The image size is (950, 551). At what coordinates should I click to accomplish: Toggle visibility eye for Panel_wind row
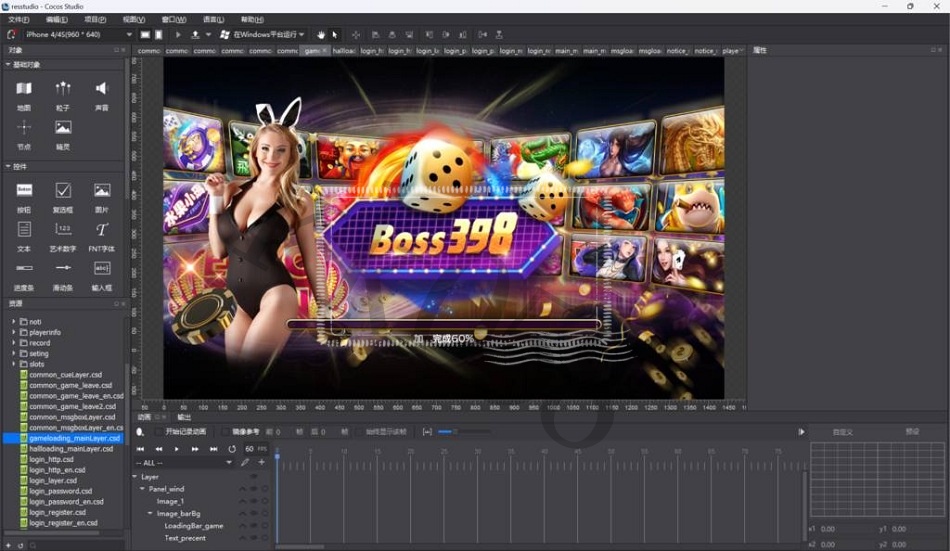point(254,489)
